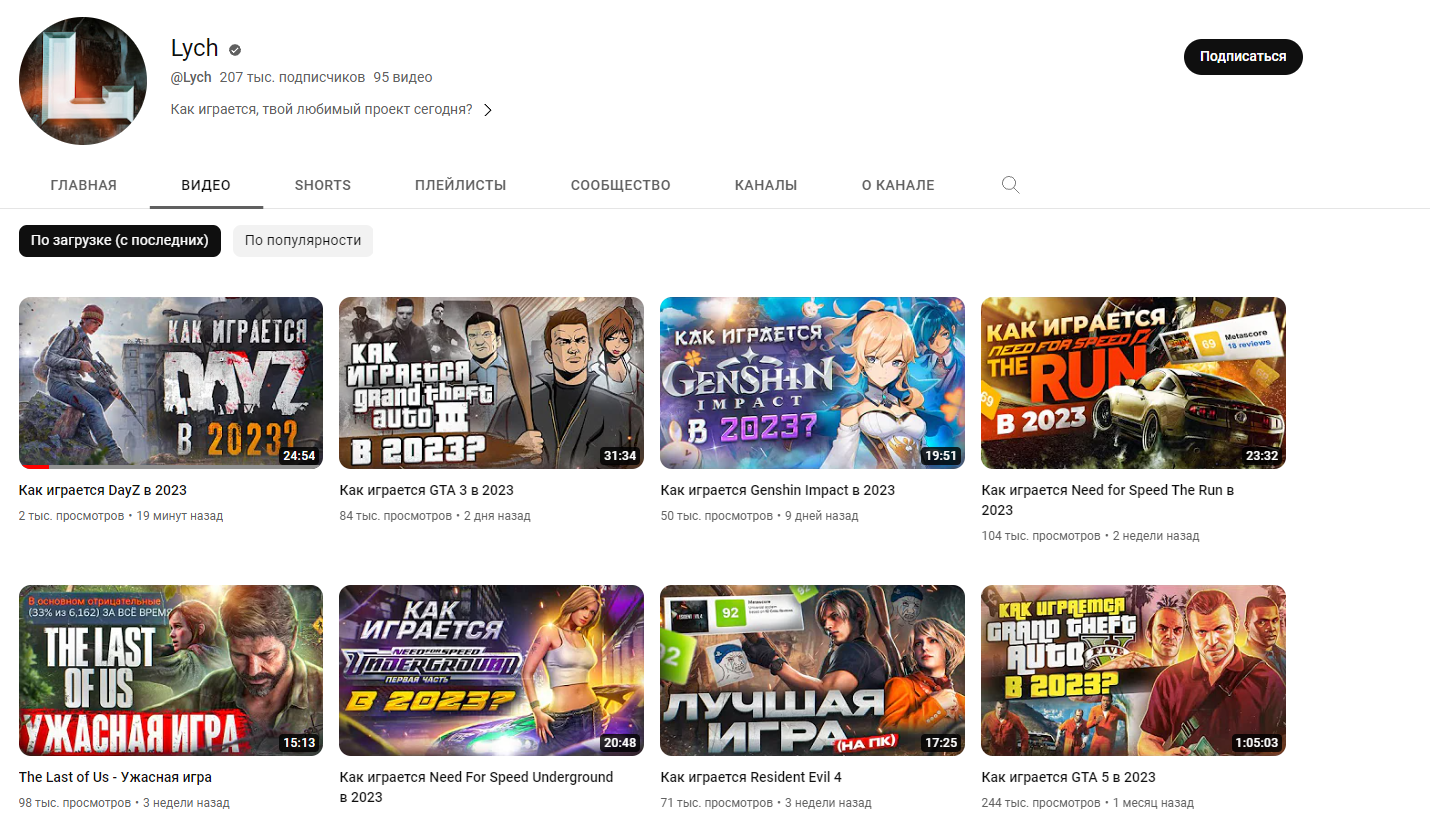Open the Genshin Impact video thumbnail
Screen dimensions: 1430x817
click(813, 383)
